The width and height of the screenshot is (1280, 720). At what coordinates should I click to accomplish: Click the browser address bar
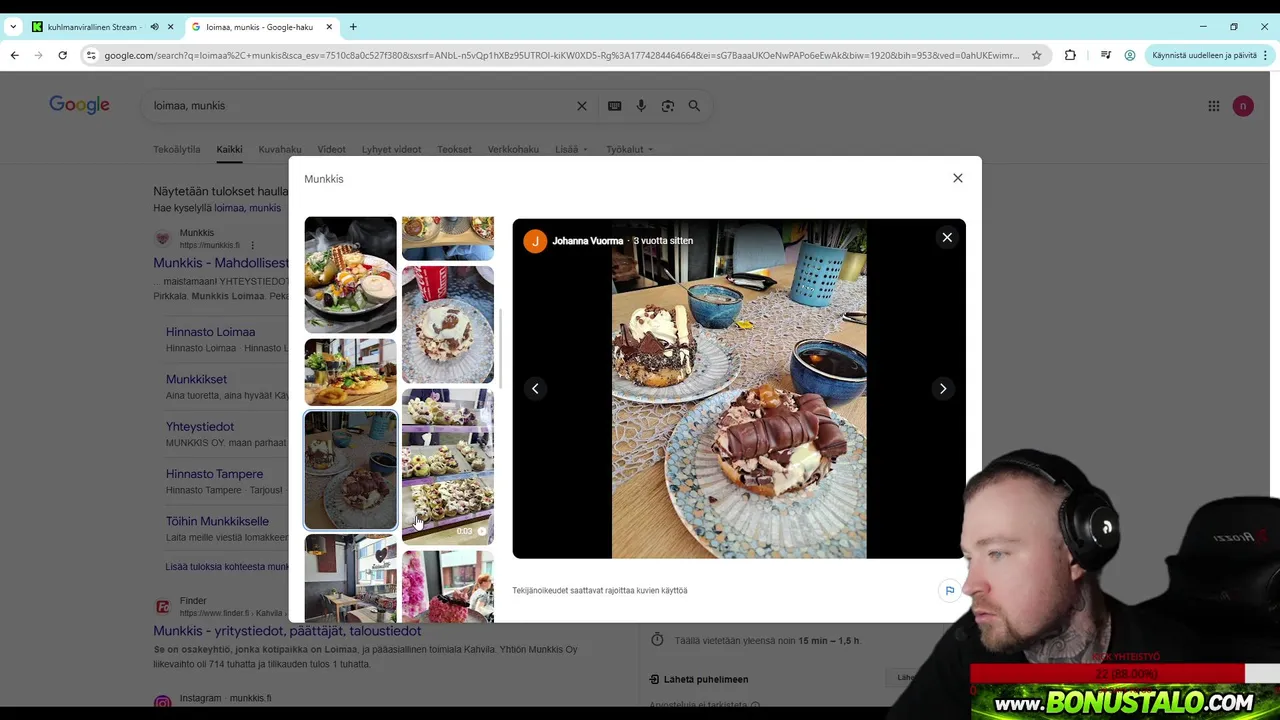coord(560,55)
